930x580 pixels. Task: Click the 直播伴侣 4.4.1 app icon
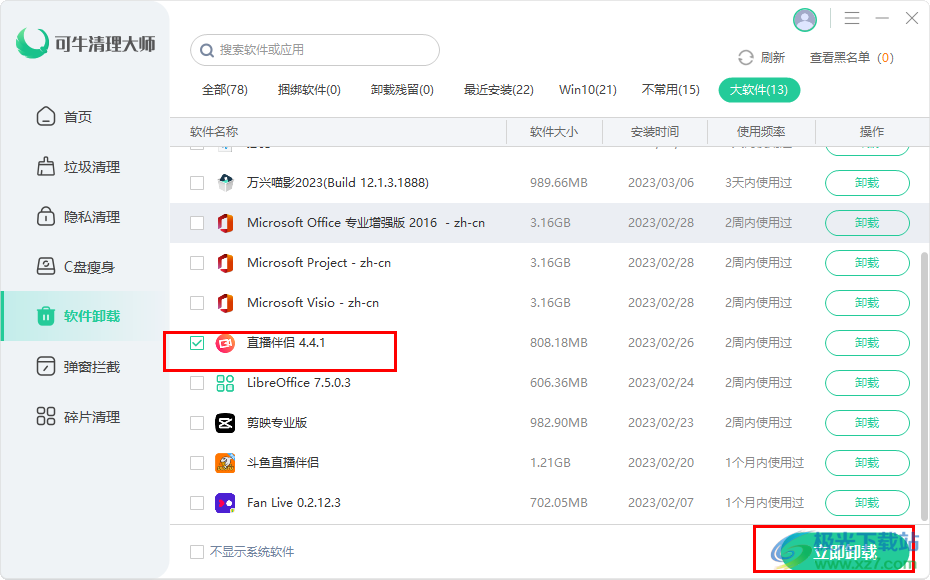pyautogui.click(x=225, y=343)
